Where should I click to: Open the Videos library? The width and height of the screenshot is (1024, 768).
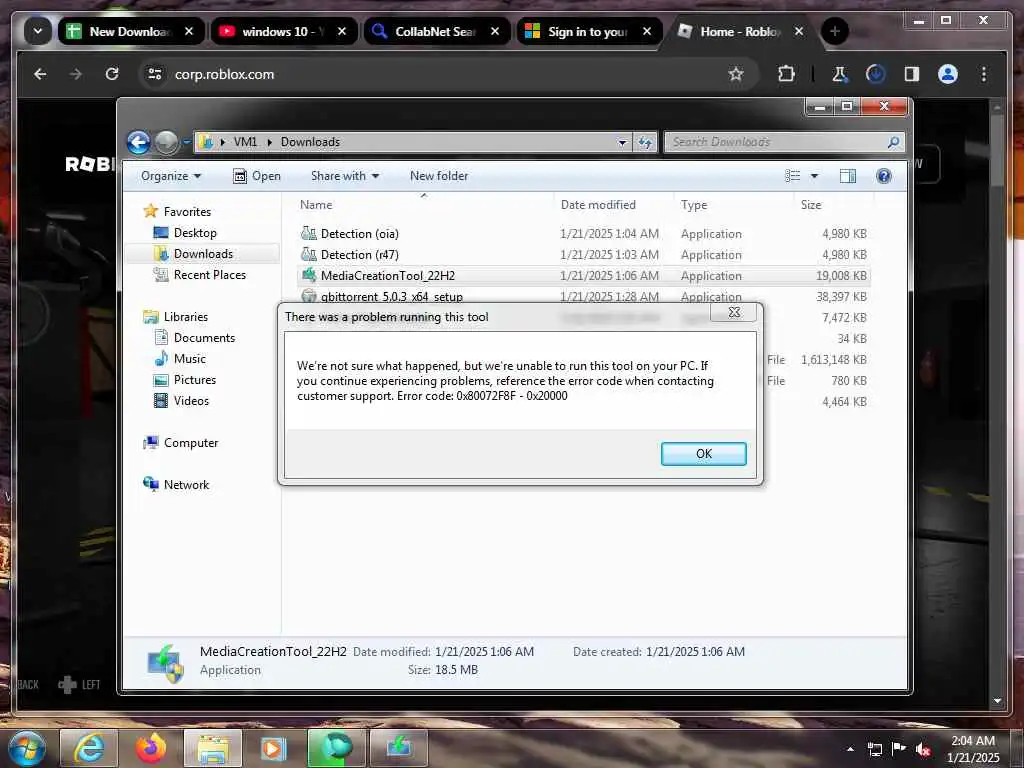coord(191,400)
